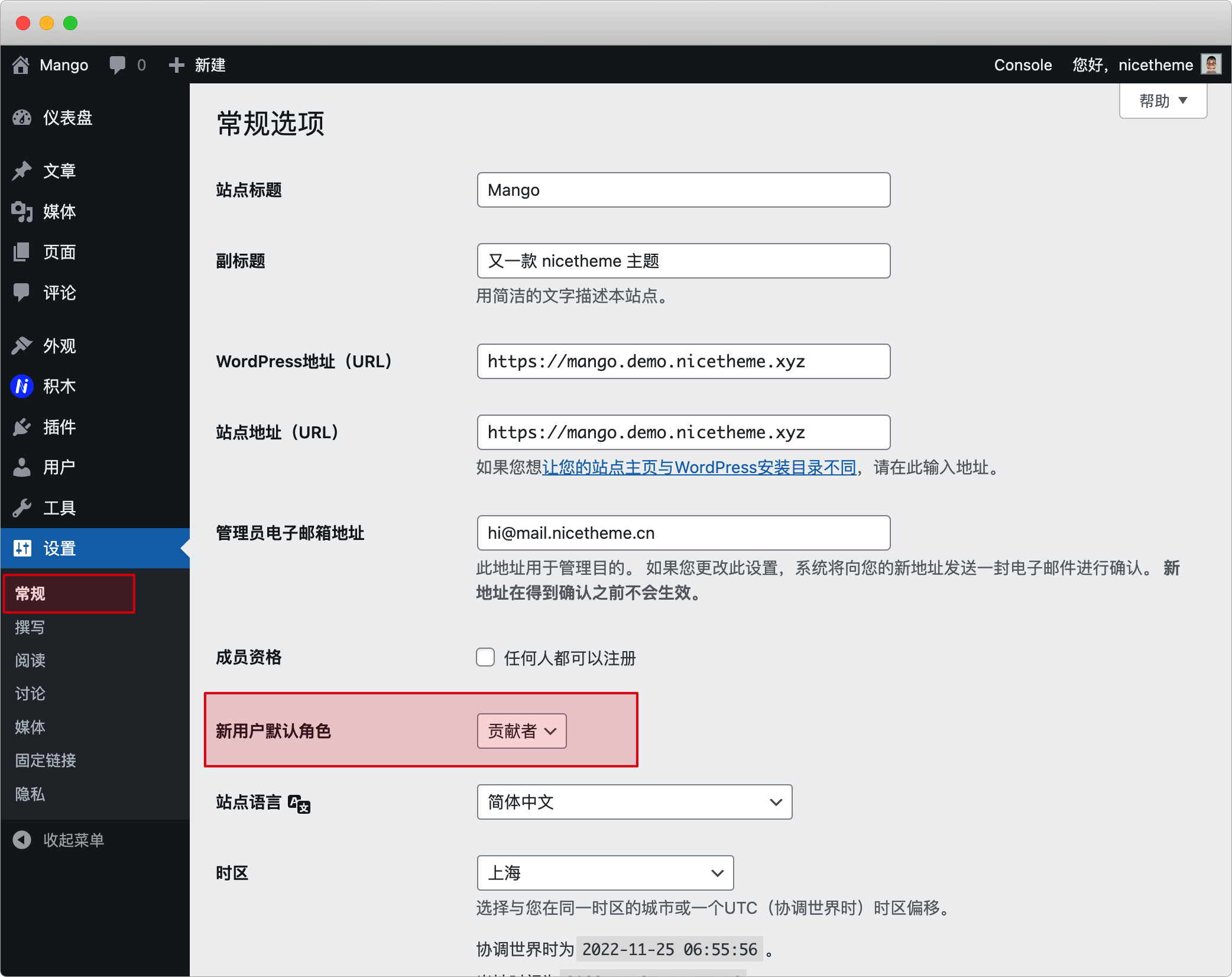
Task: Open 固定链接 settings submenu item
Action: coord(46,760)
